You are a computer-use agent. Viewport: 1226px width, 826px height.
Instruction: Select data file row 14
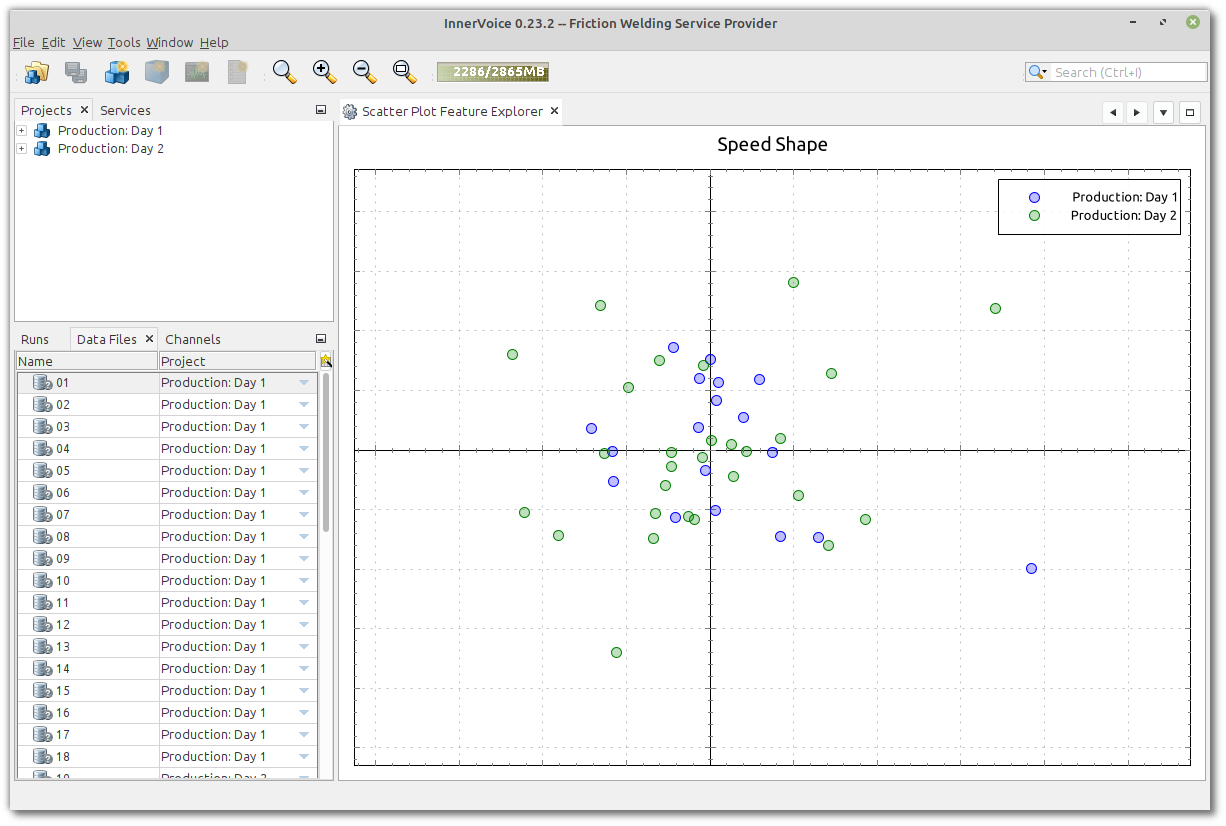tap(167, 669)
